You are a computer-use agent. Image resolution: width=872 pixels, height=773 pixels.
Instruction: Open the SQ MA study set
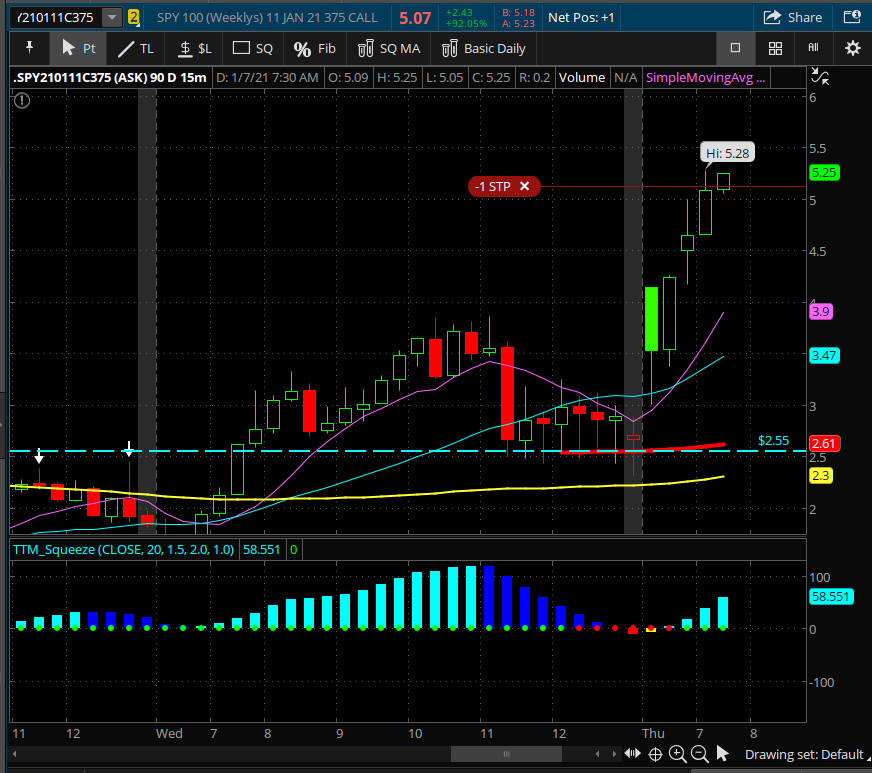point(390,48)
